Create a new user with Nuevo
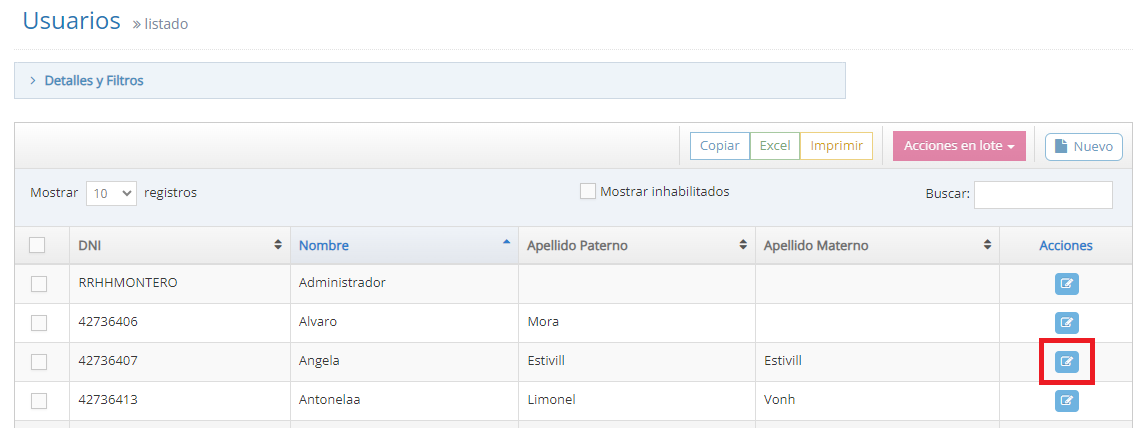 (x=1083, y=147)
